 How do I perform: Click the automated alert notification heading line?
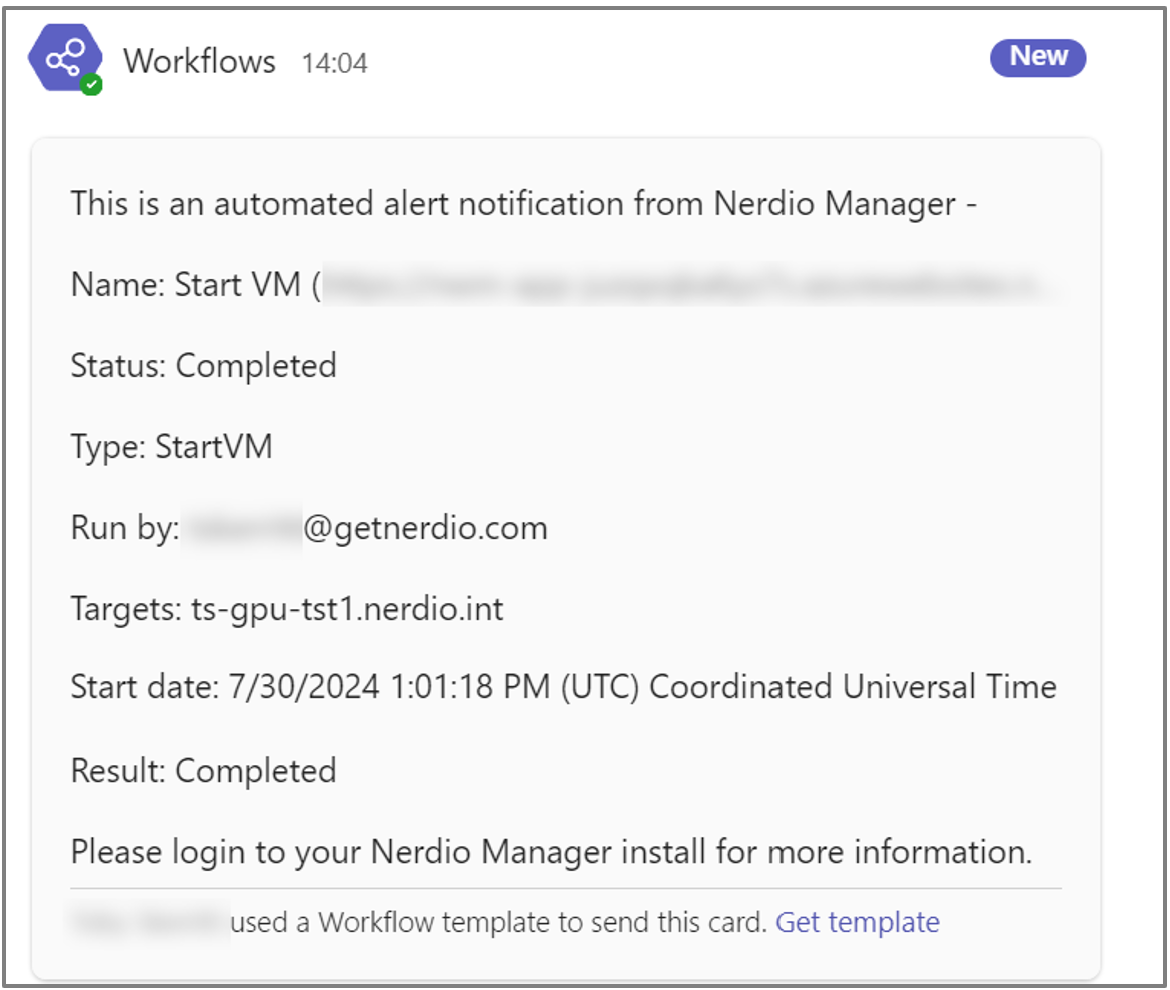coord(523,204)
